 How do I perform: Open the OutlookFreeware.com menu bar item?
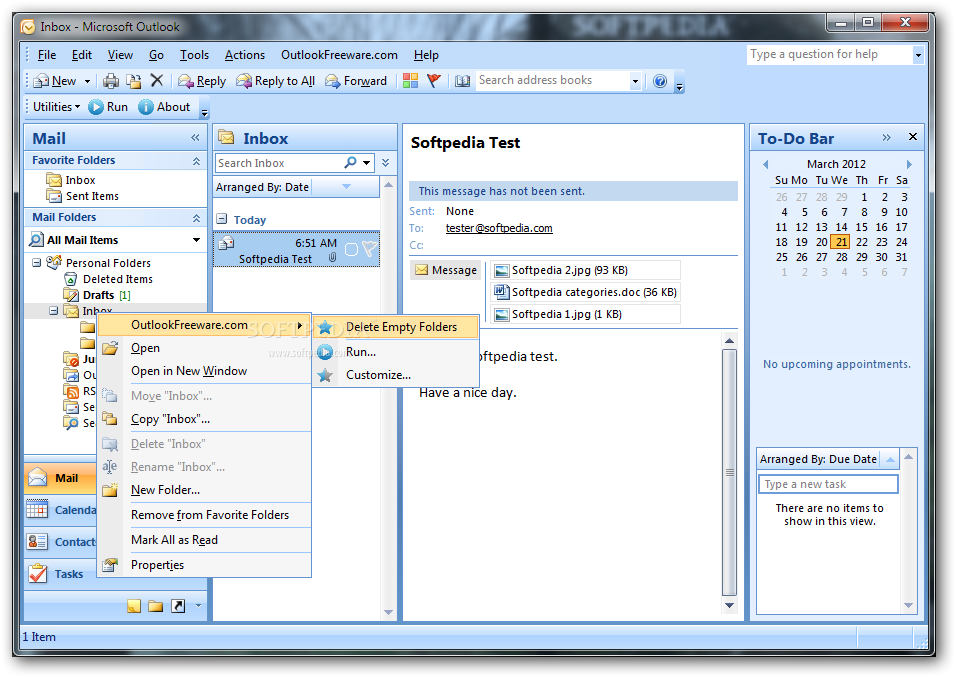339,55
